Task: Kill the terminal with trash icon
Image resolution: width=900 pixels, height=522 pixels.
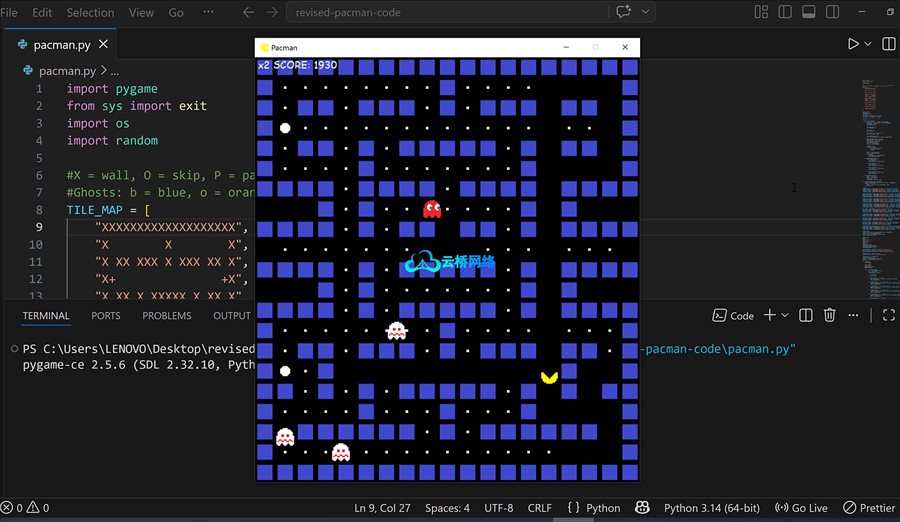Action: click(829, 315)
